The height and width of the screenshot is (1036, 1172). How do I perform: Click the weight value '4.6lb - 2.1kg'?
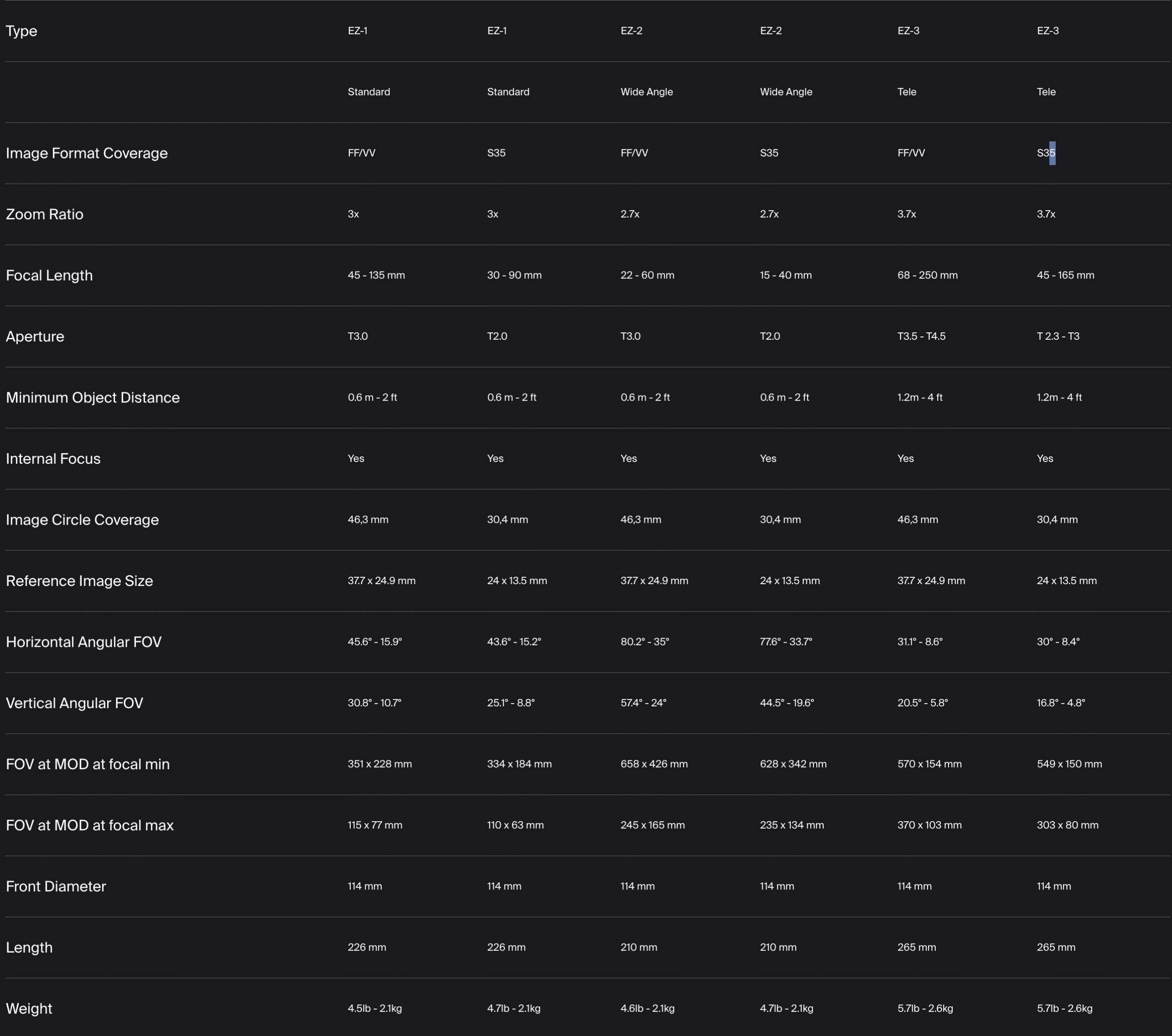point(647,1009)
